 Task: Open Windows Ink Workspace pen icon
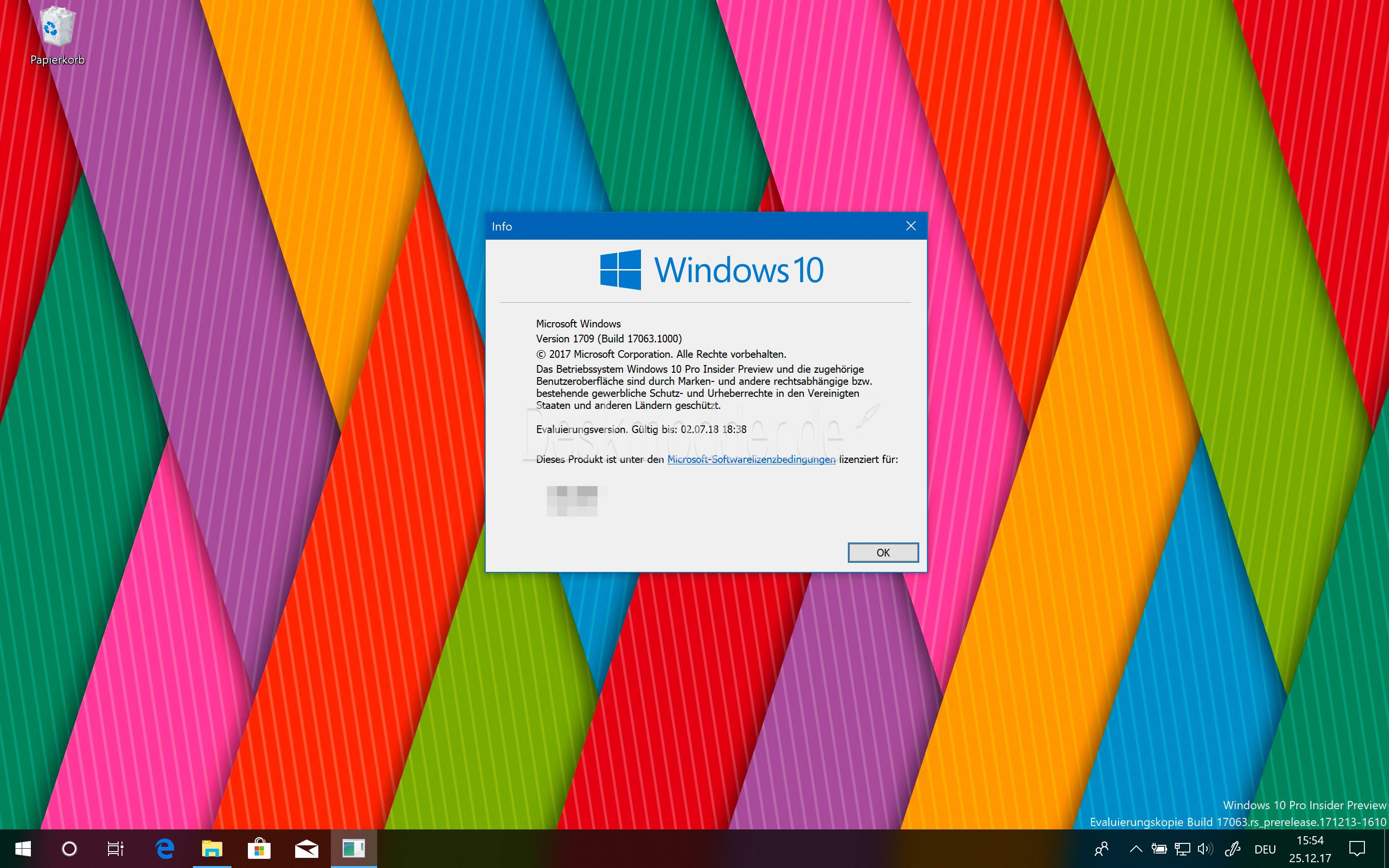(x=1233, y=849)
